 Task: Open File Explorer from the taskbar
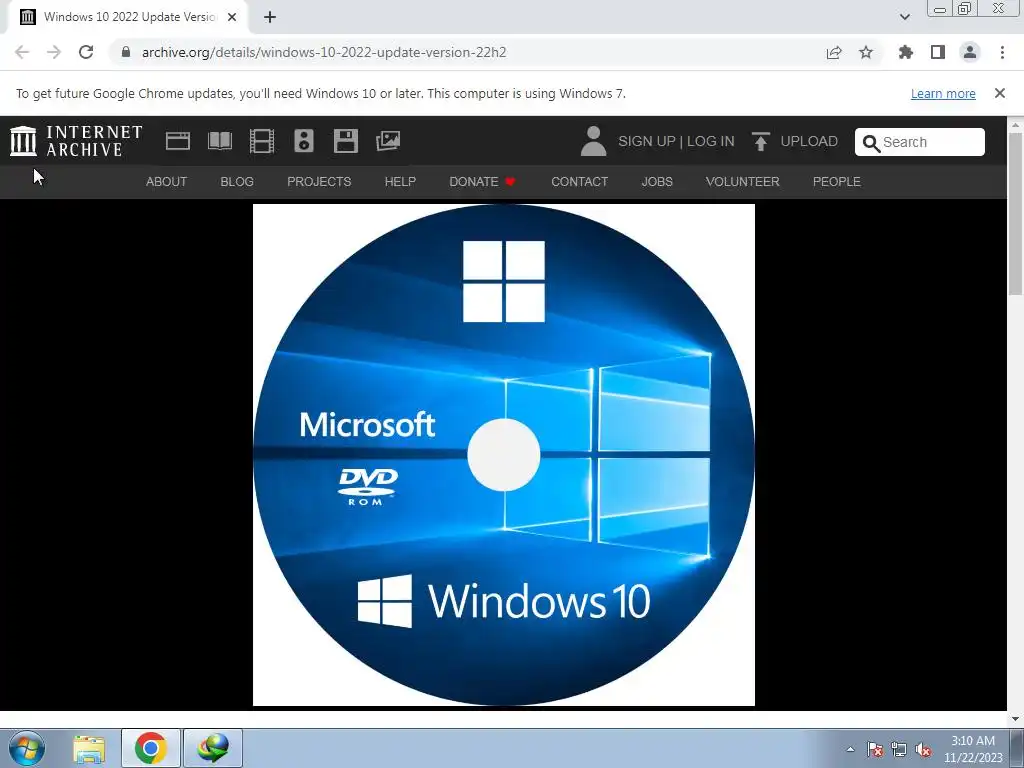89,748
